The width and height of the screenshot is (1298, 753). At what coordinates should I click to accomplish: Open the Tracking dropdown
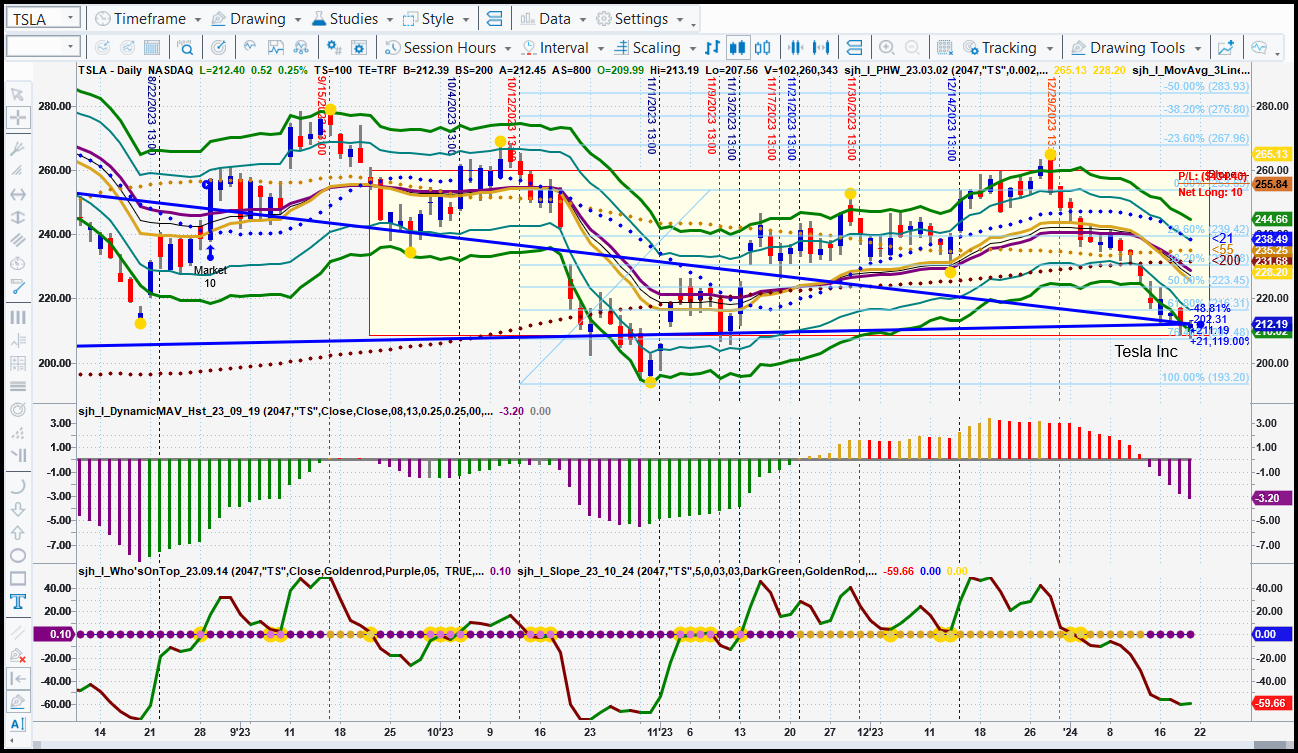(1008, 47)
